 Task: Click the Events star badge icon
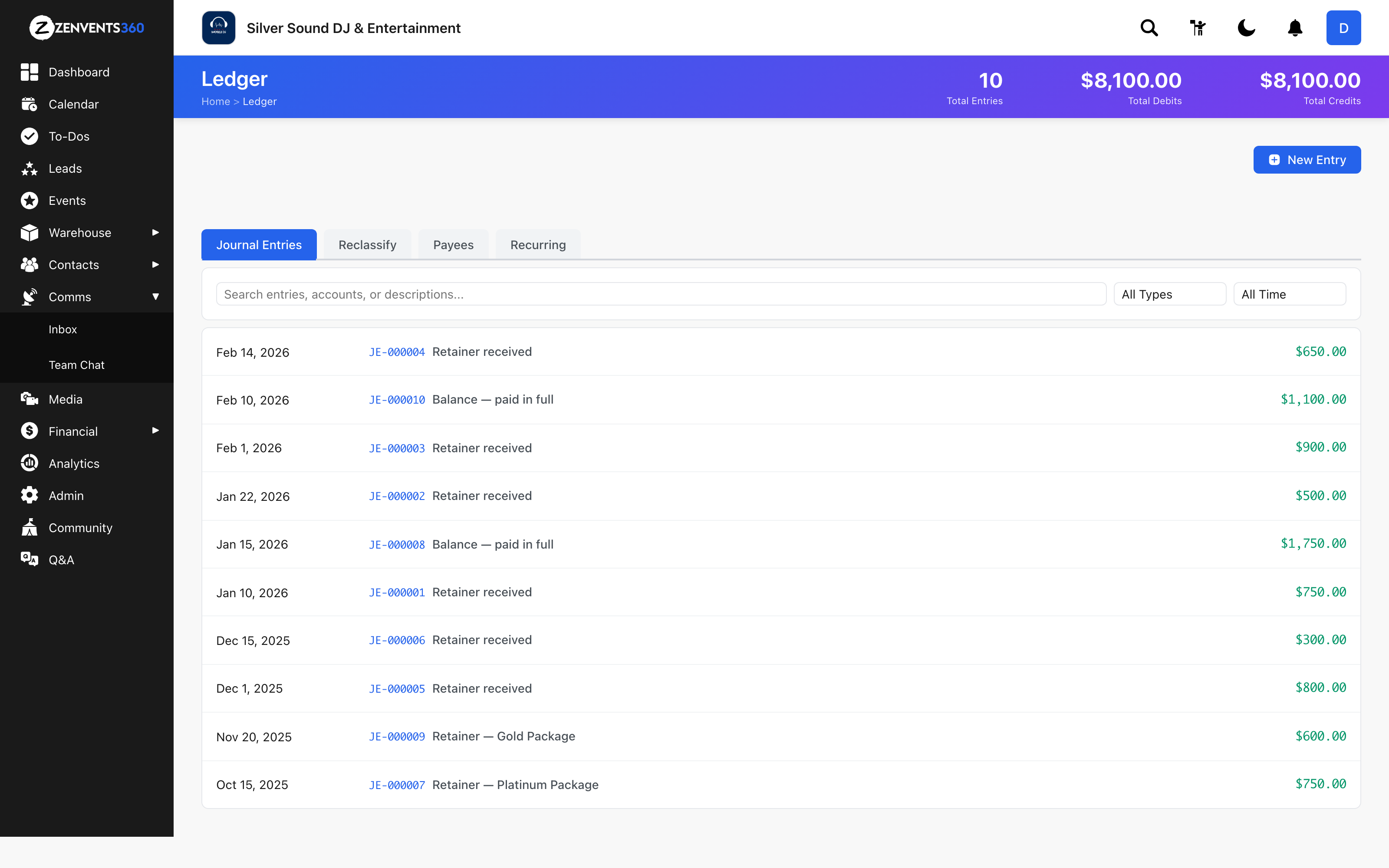[x=29, y=201]
